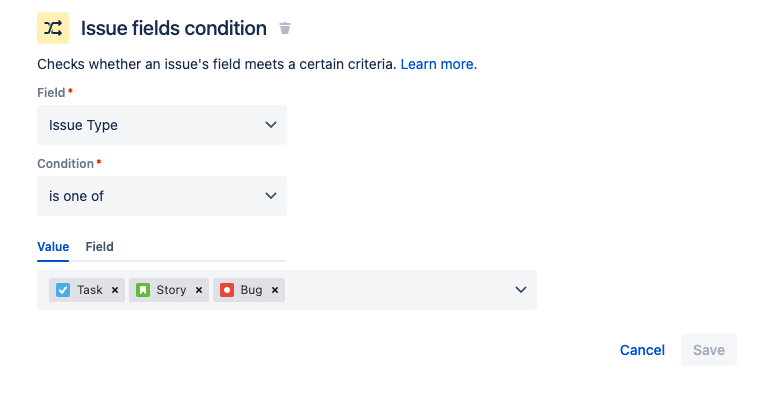Switch to the Field tab
Screen dimensions: 764x412
100,246
